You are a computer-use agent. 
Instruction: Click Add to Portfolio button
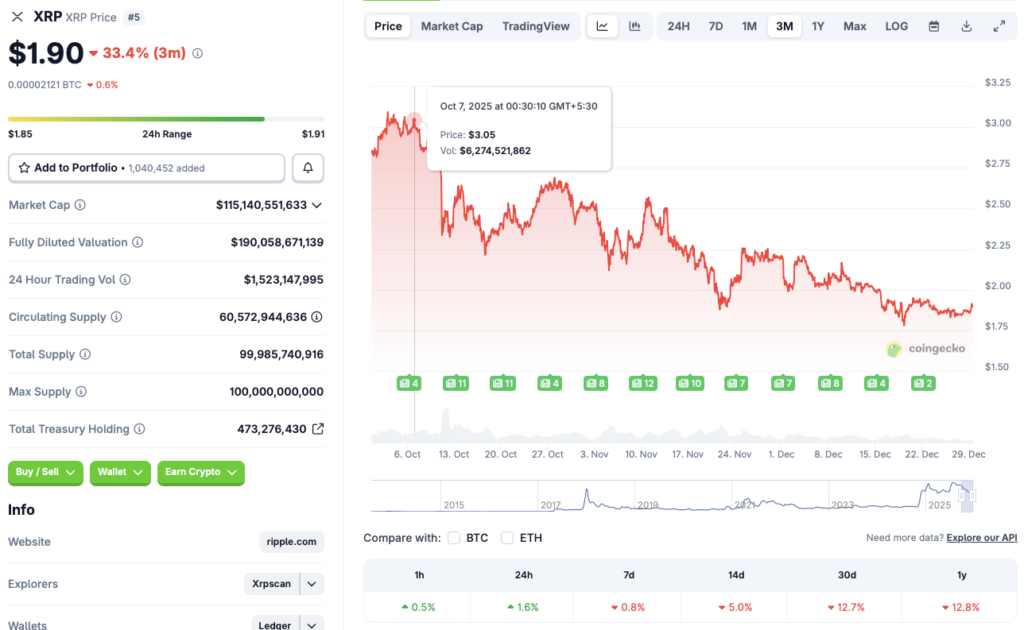pos(146,168)
